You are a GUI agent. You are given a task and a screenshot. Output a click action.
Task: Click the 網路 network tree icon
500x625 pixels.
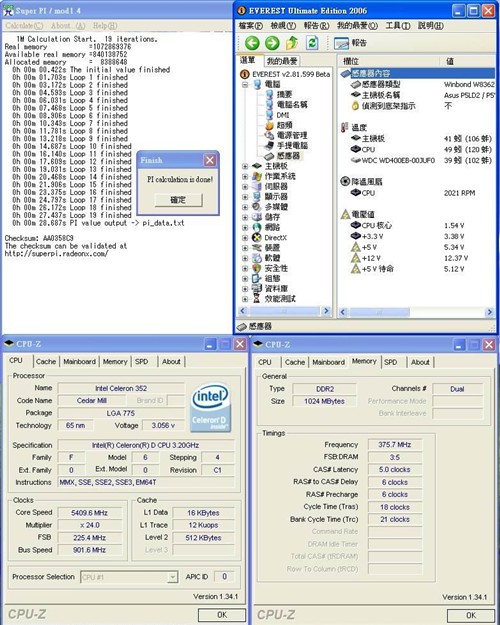pyautogui.click(x=257, y=227)
